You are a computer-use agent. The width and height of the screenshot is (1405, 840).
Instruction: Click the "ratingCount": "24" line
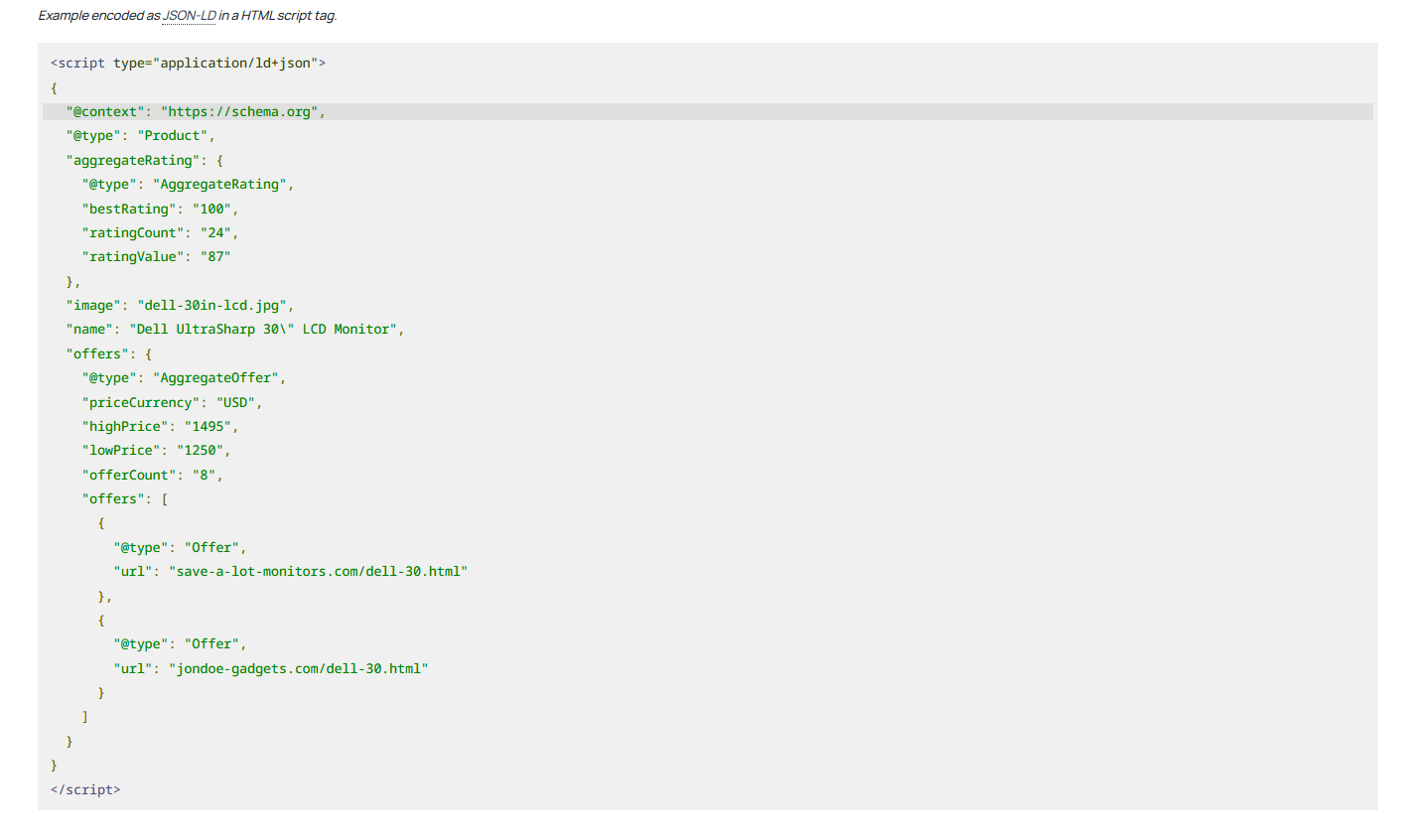point(160,233)
